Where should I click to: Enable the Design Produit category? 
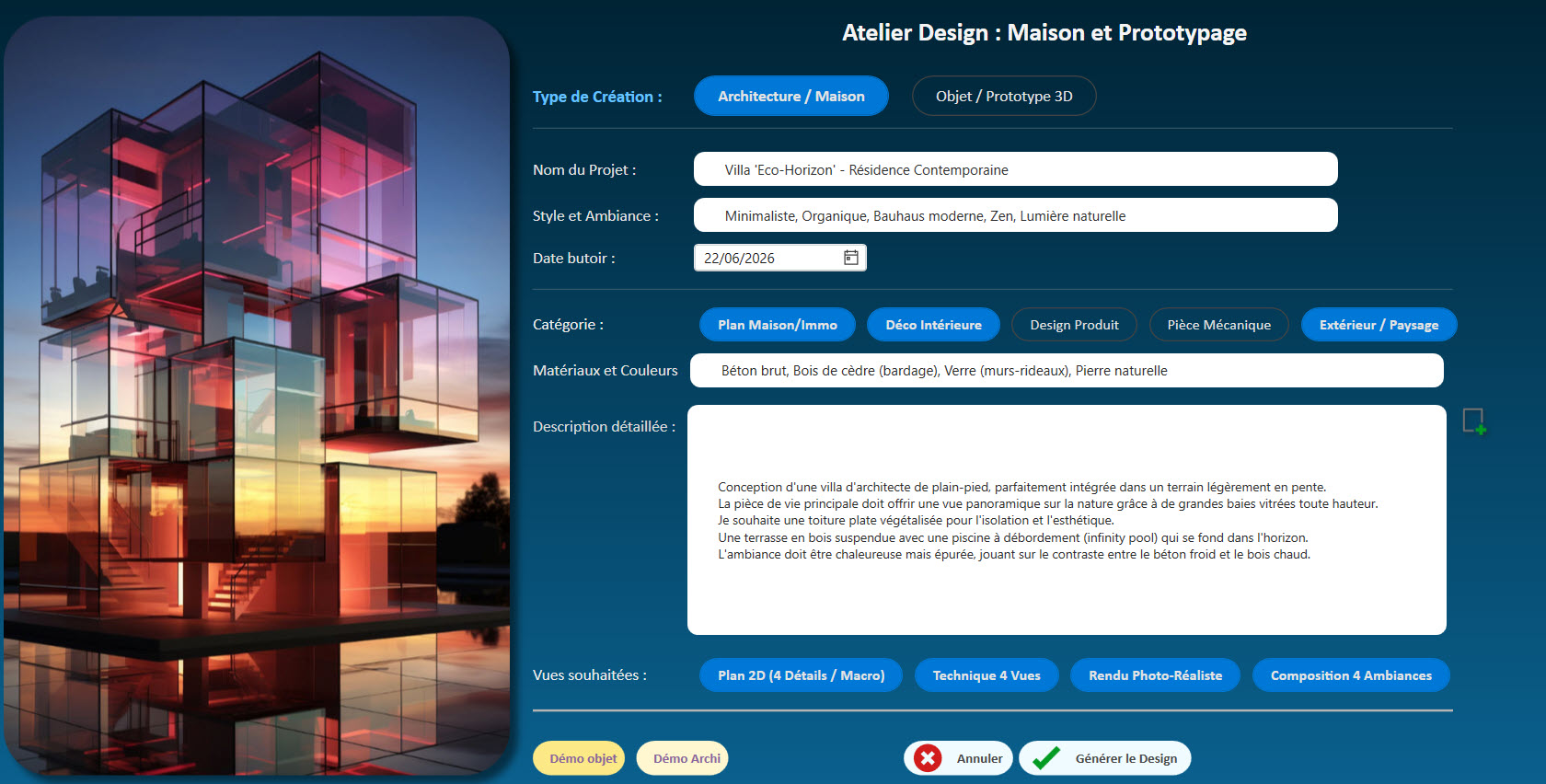pyautogui.click(x=1074, y=325)
